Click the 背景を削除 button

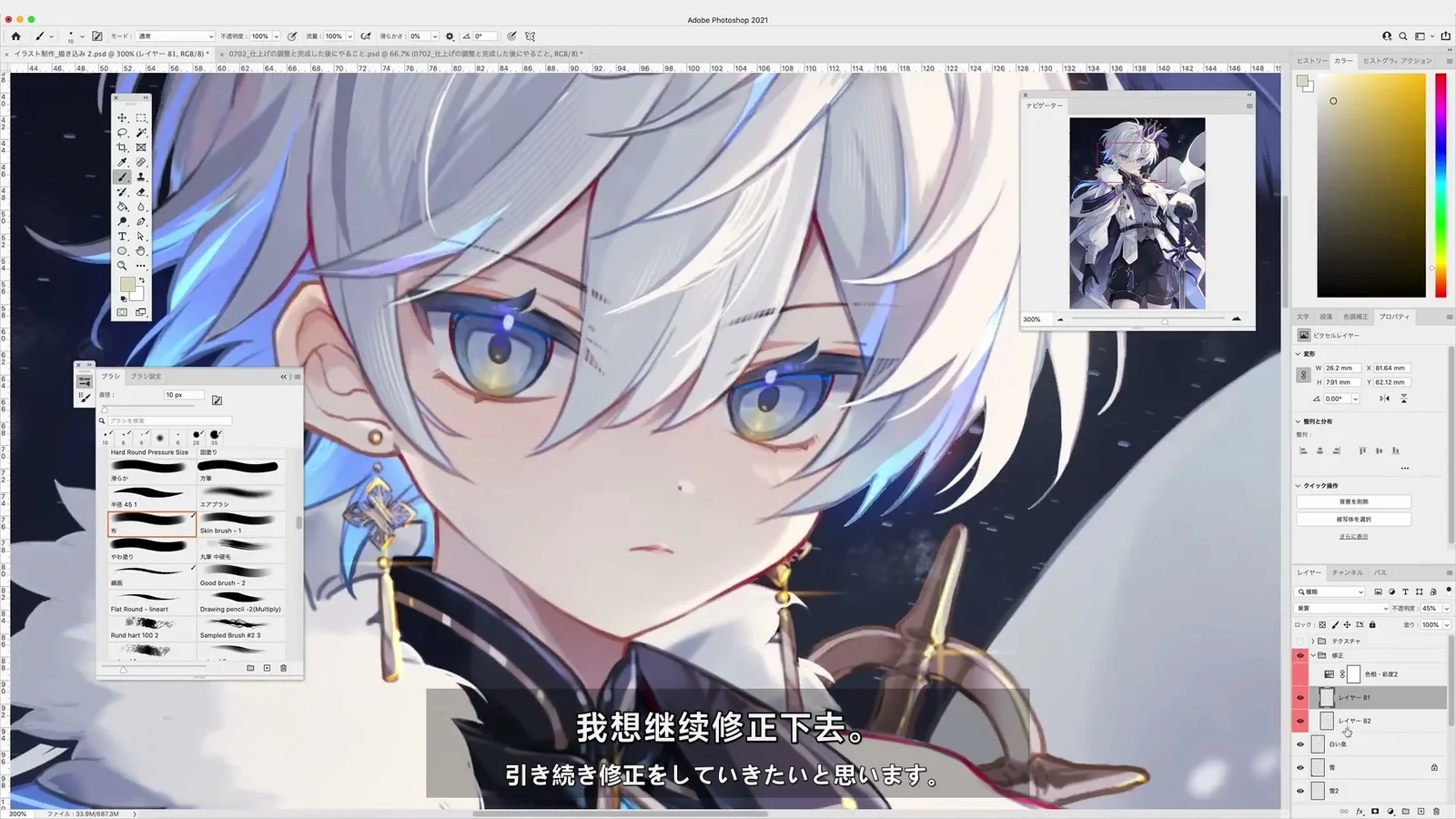1353,501
